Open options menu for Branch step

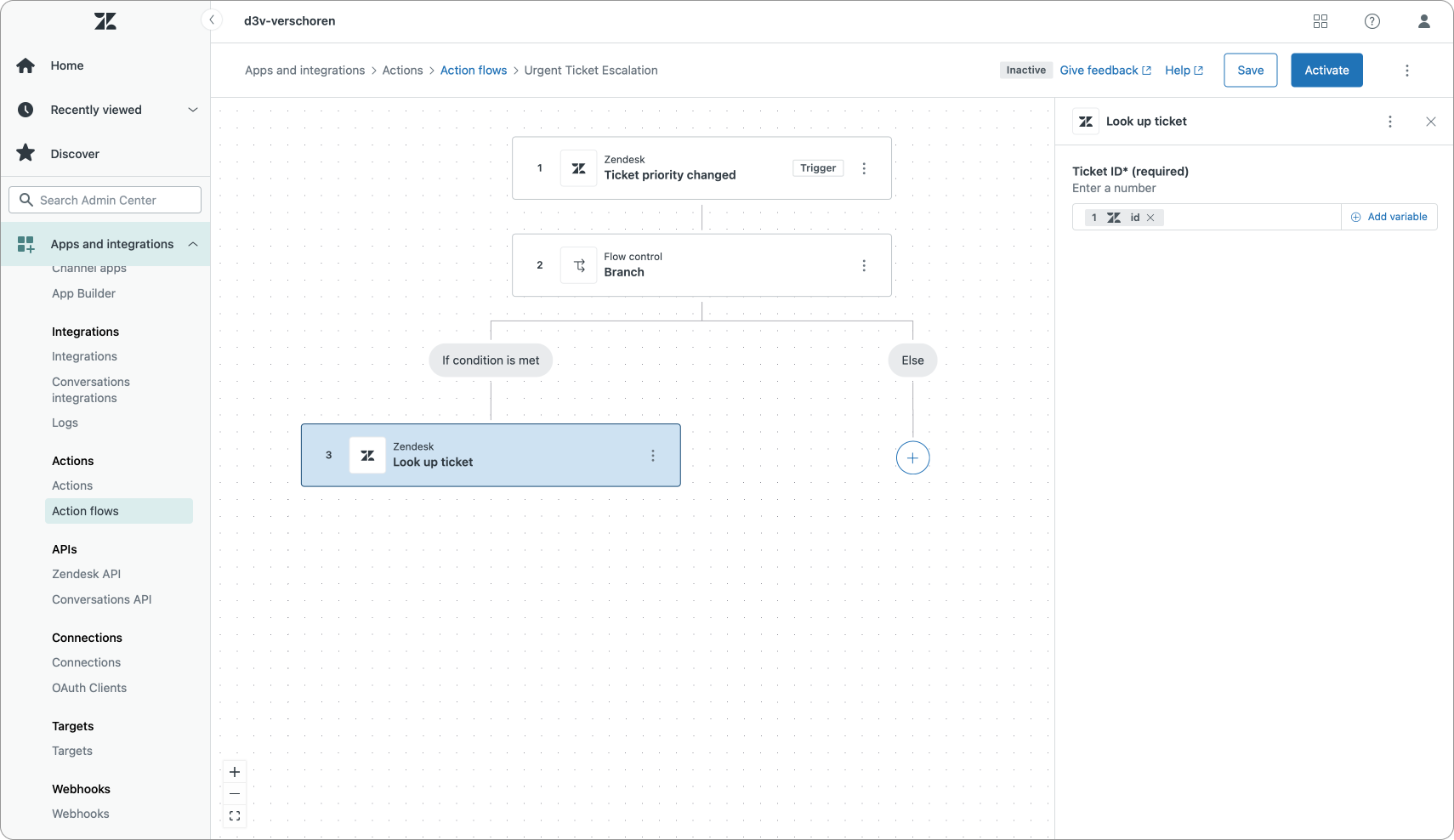(864, 265)
